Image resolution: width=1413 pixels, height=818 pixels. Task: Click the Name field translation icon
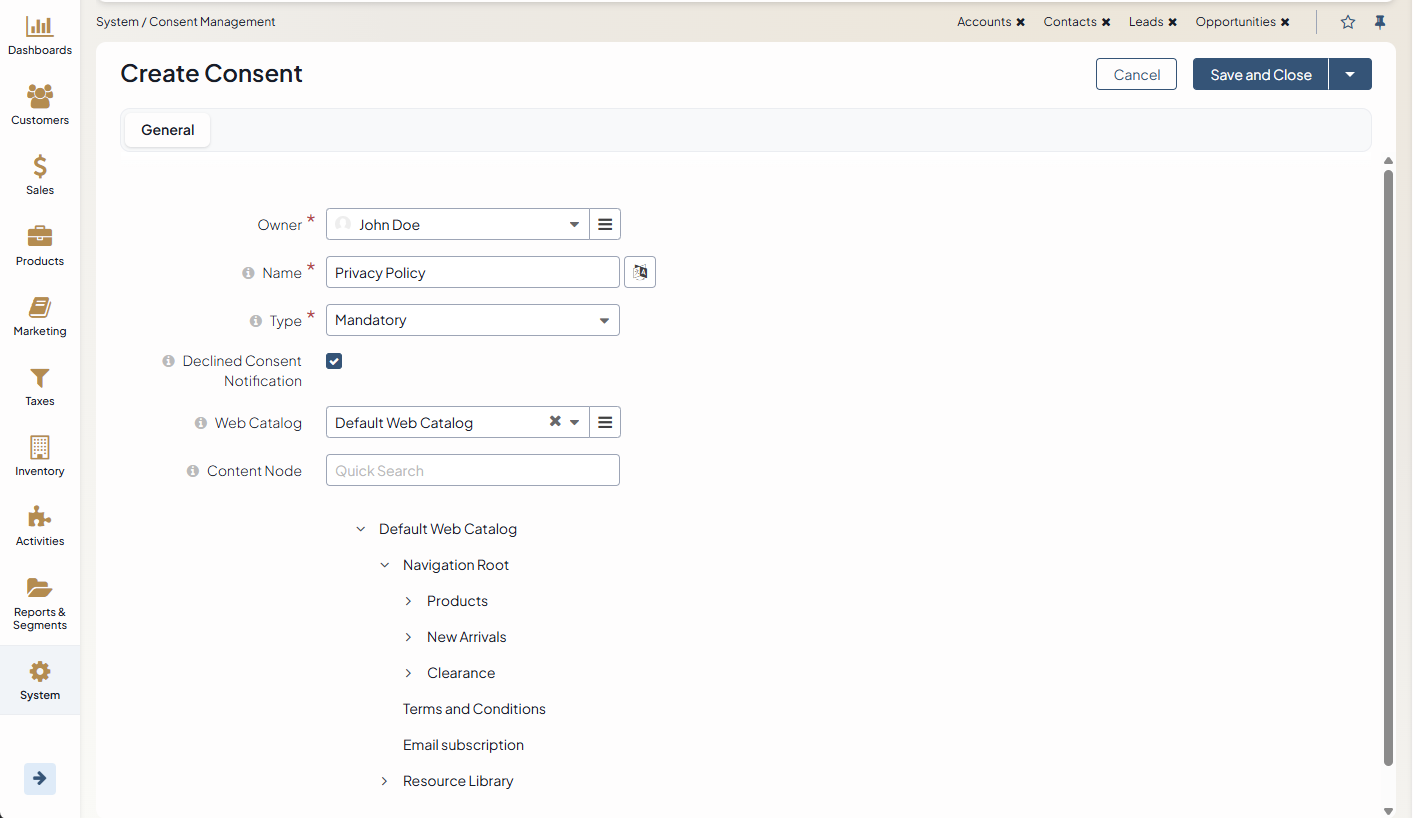point(640,272)
